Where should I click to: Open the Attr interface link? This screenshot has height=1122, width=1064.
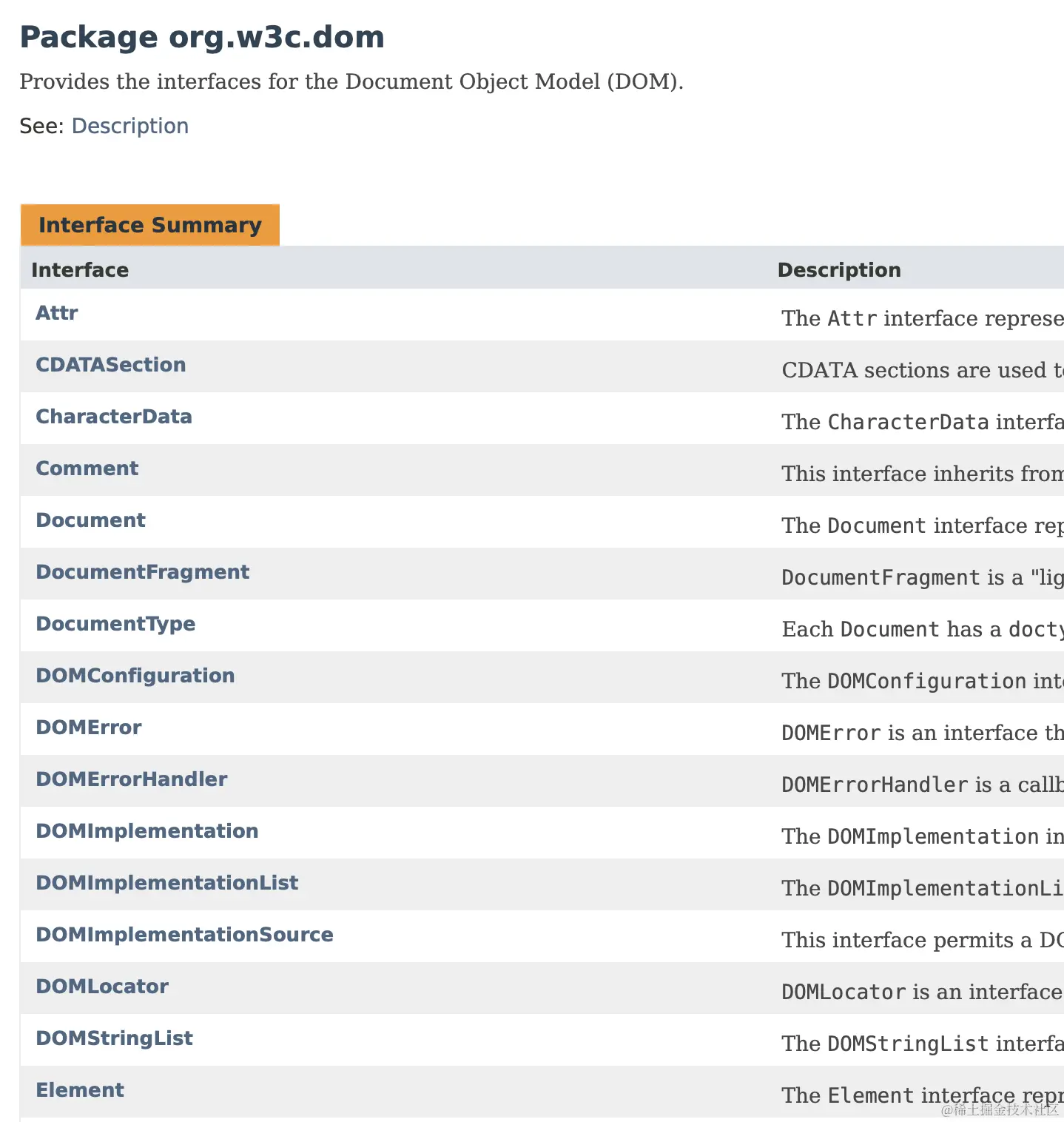point(57,313)
